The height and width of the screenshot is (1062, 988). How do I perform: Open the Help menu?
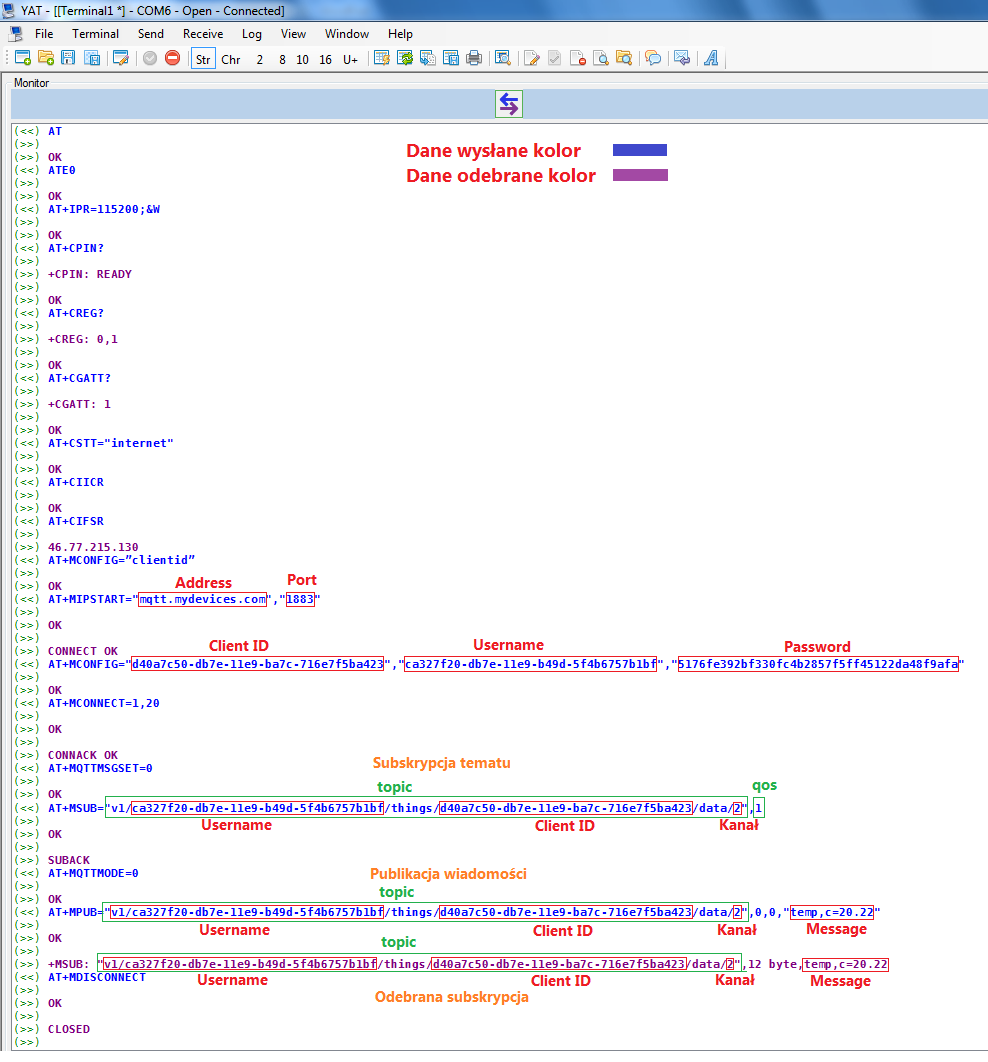[400, 34]
